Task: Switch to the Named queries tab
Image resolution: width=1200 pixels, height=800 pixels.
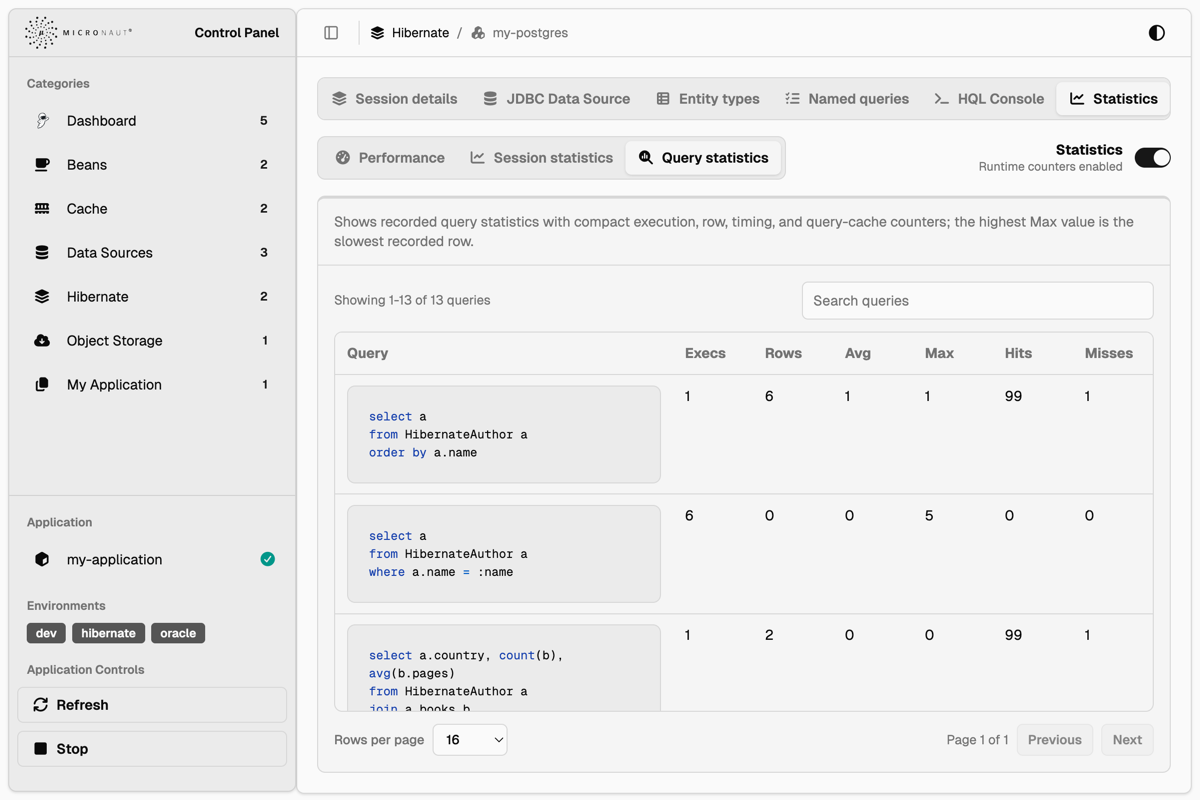Action: pos(847,99)
